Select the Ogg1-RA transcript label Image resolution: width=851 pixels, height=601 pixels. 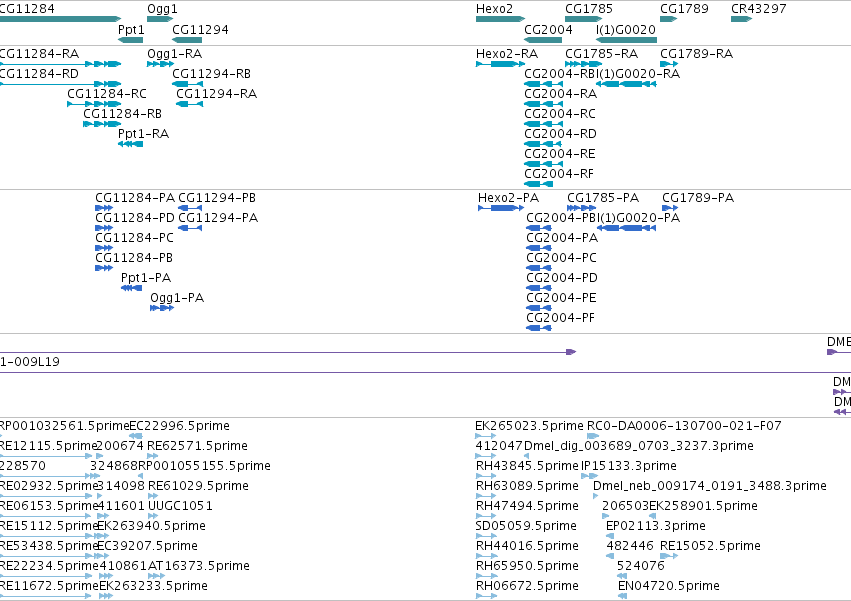(175, 54)
